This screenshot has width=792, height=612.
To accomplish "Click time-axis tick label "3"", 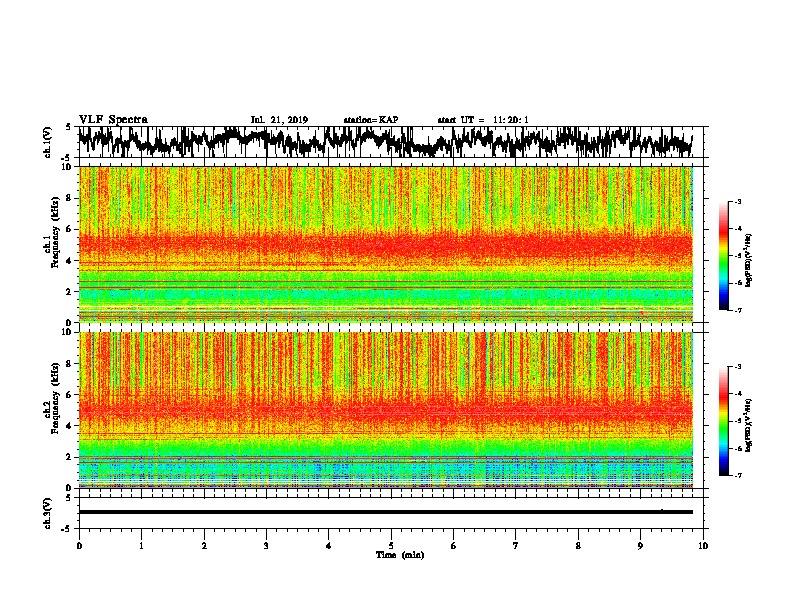I will (266, 546).
